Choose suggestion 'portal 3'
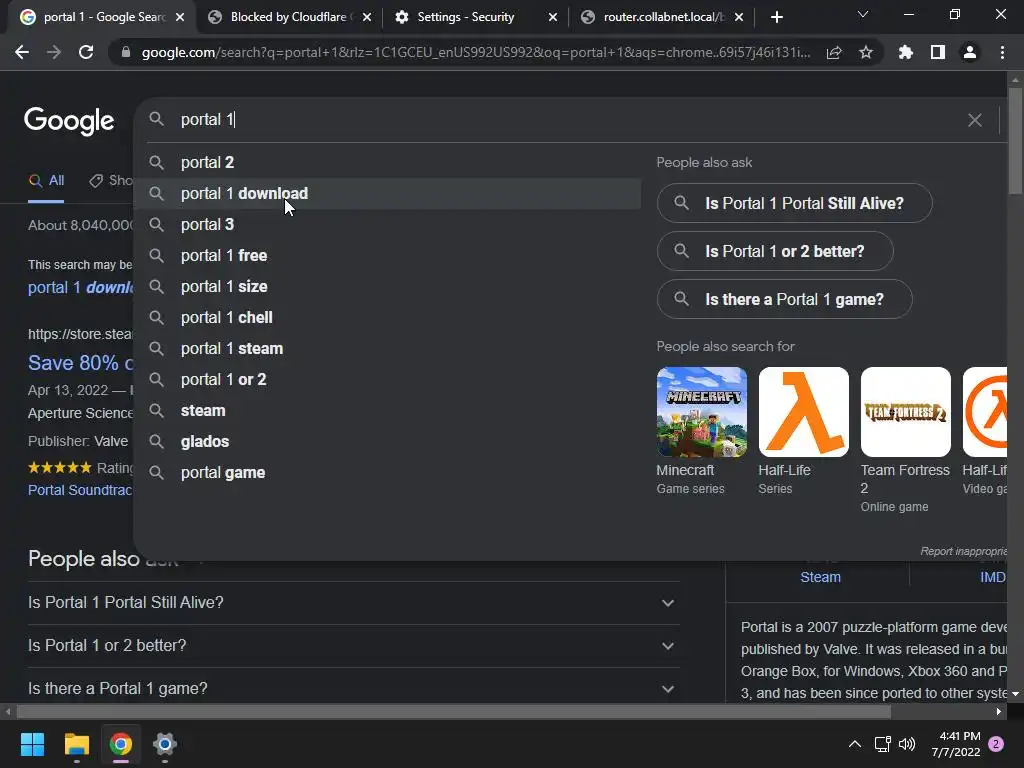Image resolution: width=1024 pixels, height=768 pixels. [x=387, y=224]
